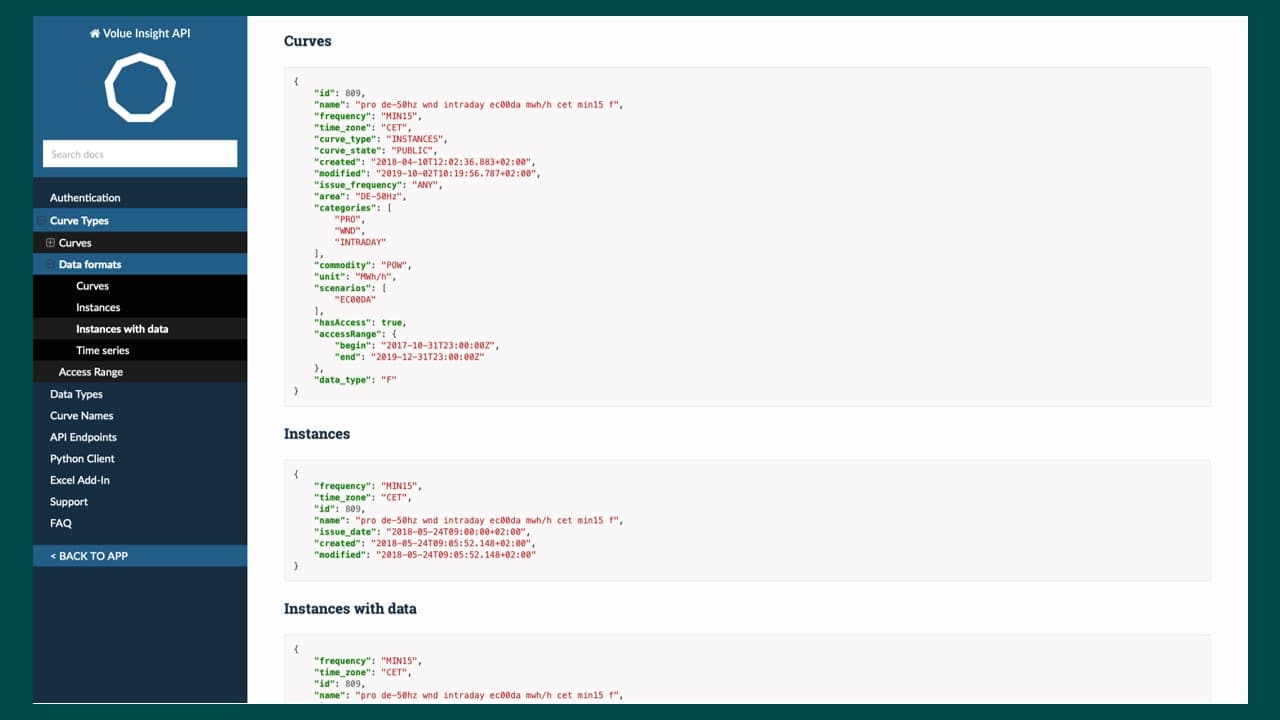
Task: Click the home icon beside Volue Insight API
Action: pyautogui.click(x=95, y=34)
